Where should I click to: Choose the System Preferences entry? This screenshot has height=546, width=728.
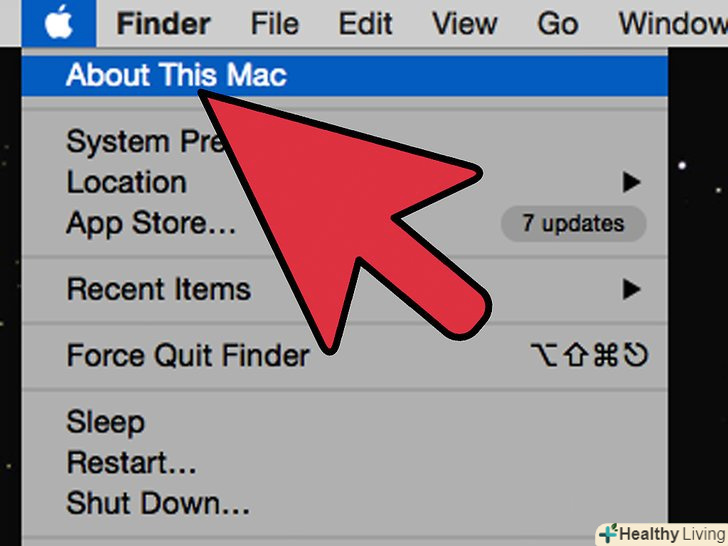pyautogui.click(x=344, y=142)
